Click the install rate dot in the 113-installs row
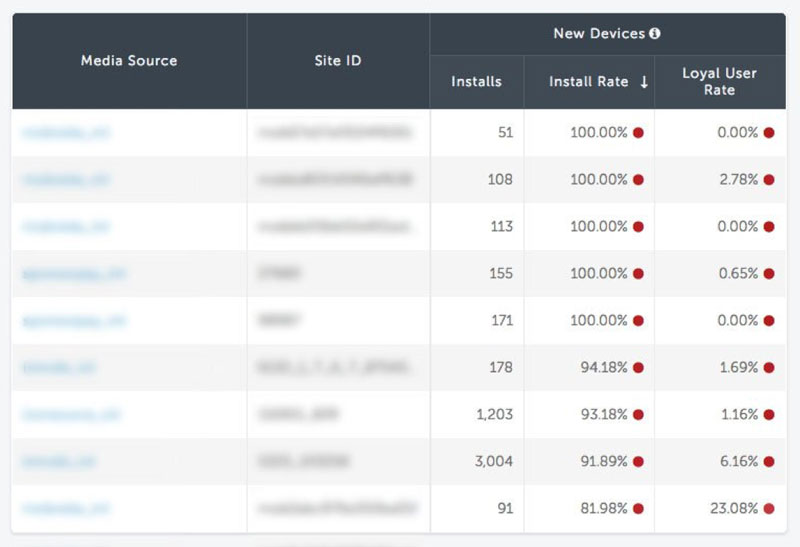This screenshot has width=800, height=547. (638, 227)
